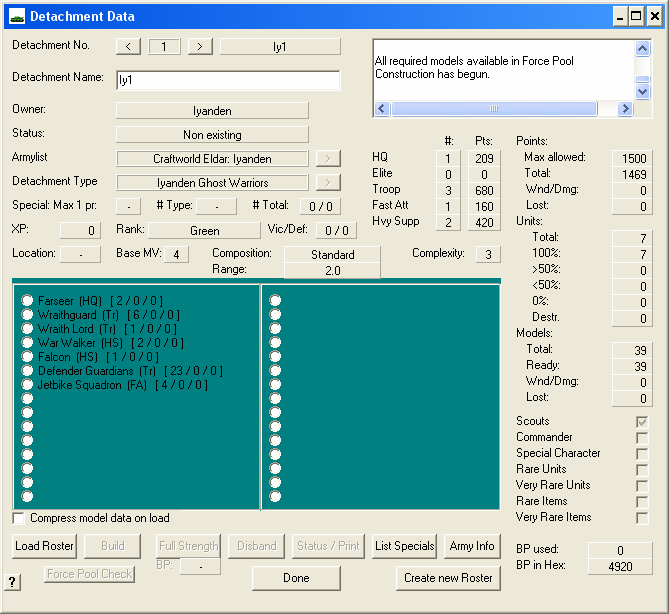Click the Army Info button
The width and height of the screenshot is (669, 614).
click(x=472, y=546)
